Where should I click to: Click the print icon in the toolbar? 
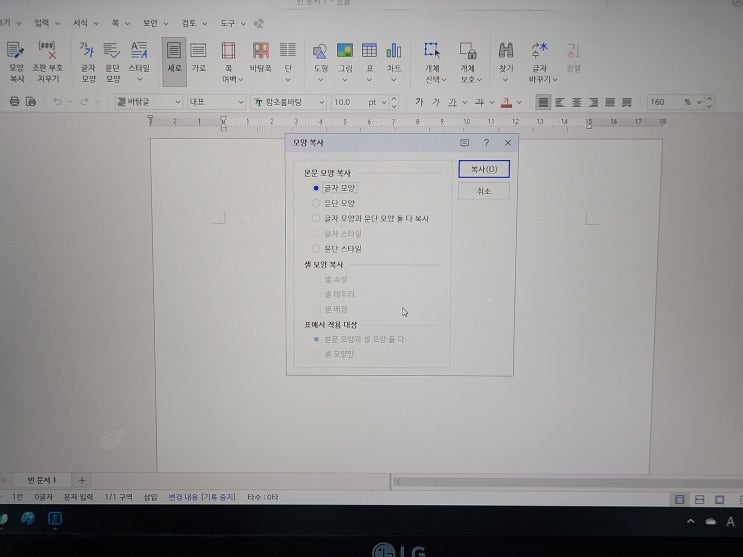(15, 101)
